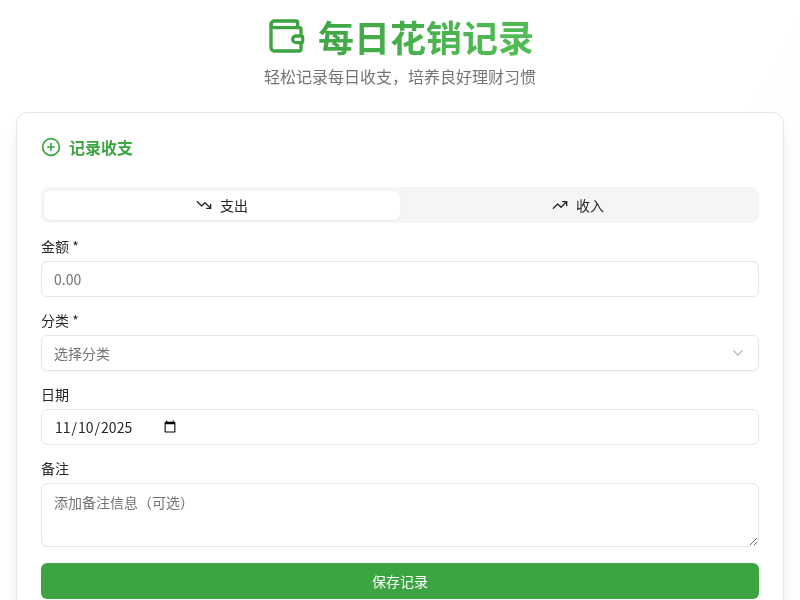Click the 金额 amount input field
This screenshot has height=600, width=800.
tap(400, 279)
